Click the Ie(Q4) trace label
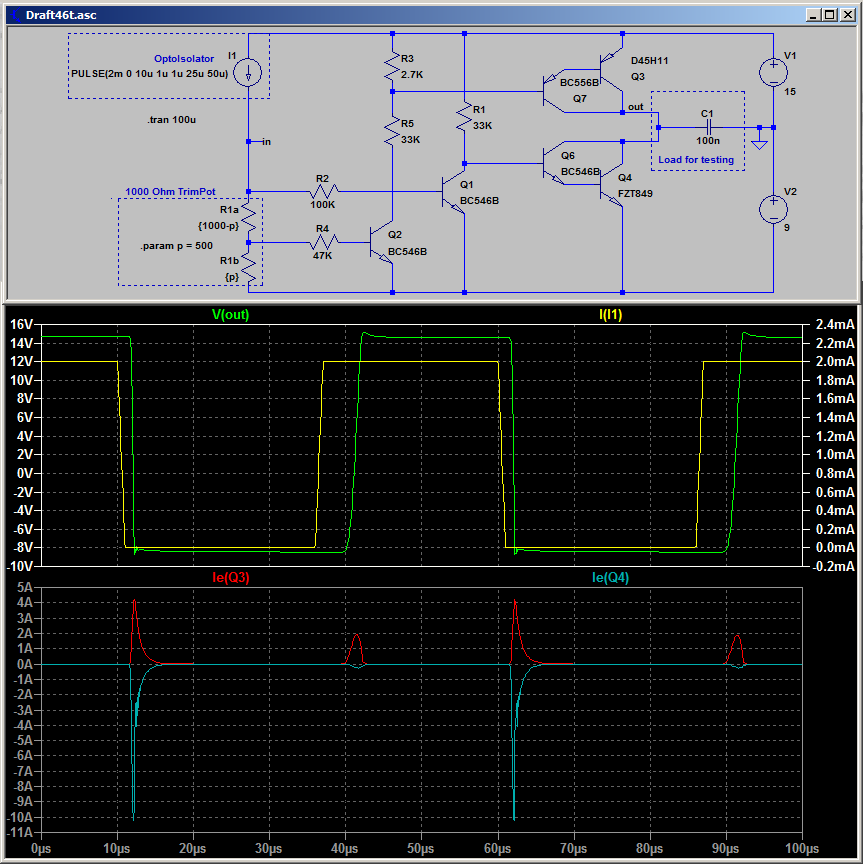 611,577
